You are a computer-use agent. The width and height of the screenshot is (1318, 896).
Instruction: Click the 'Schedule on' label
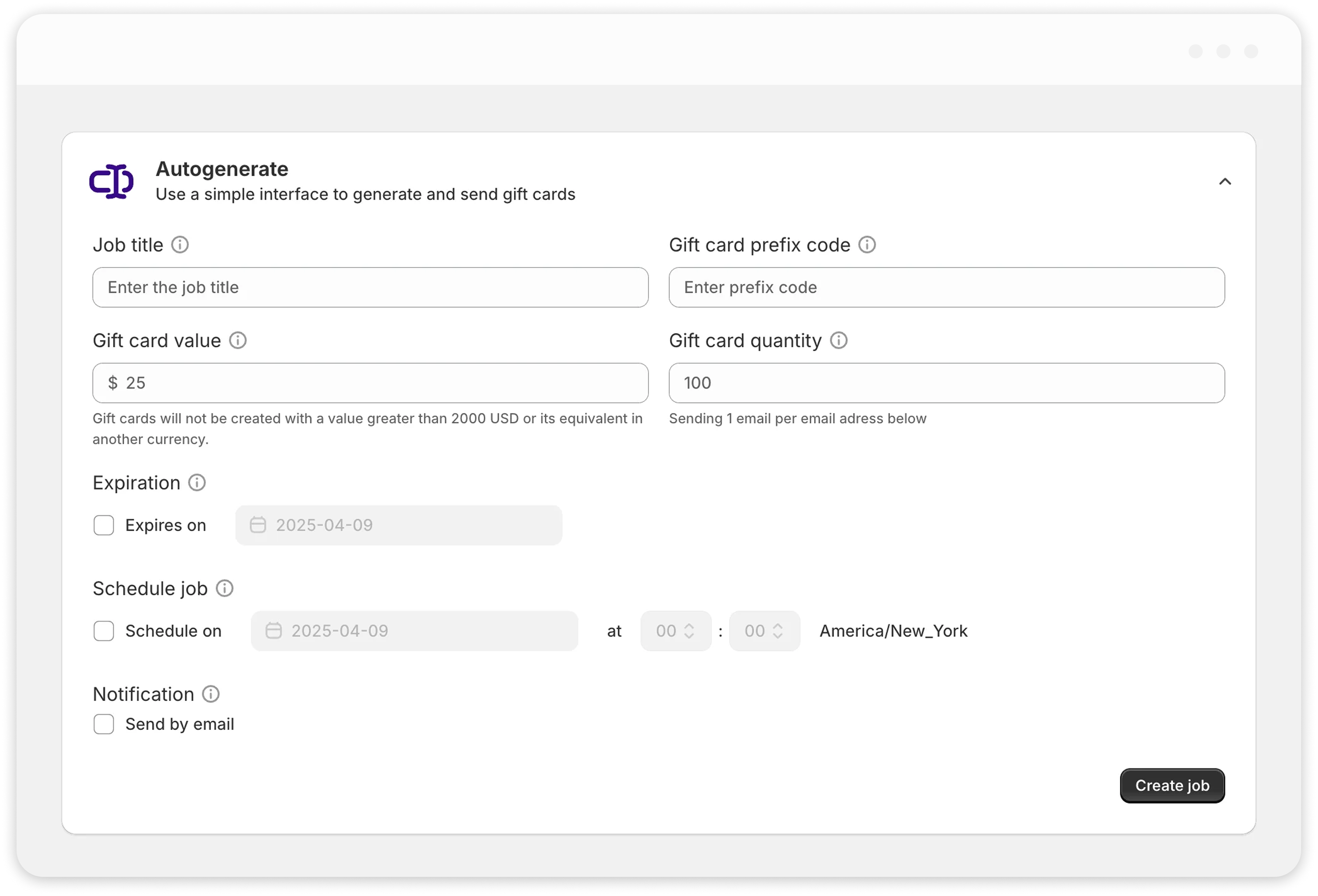(174, 631)
